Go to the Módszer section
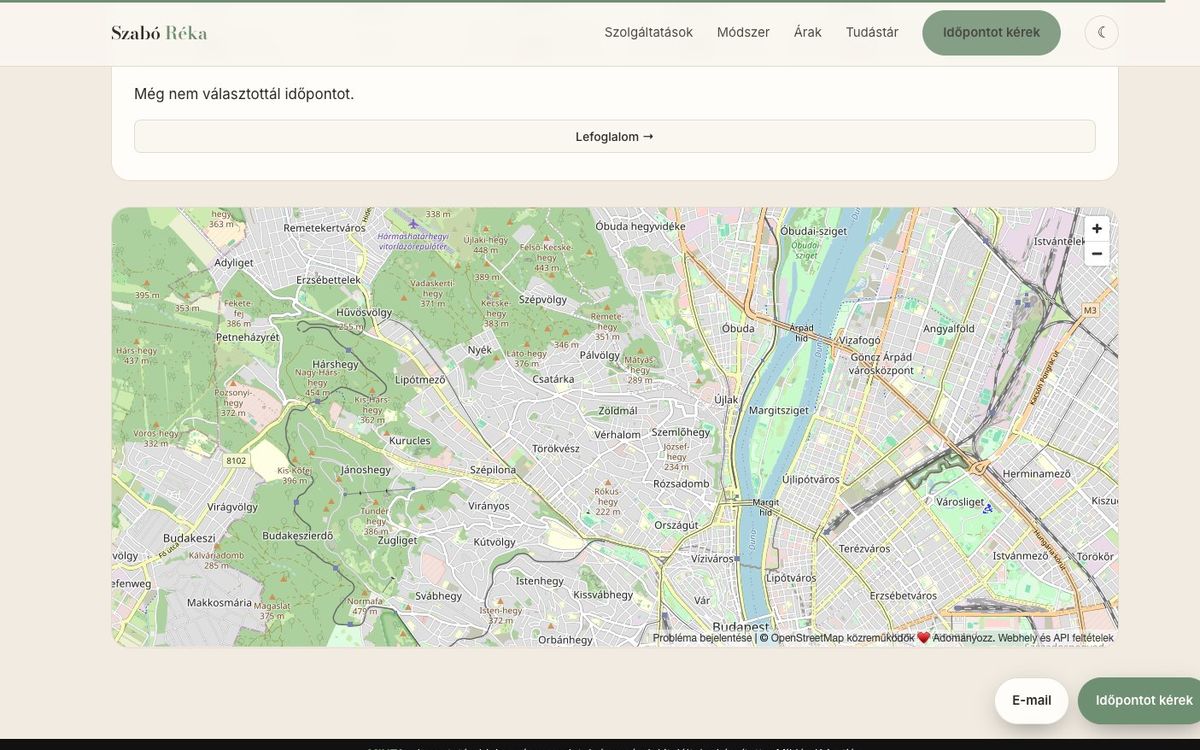The image size is (1200, 750). point(743,32)
